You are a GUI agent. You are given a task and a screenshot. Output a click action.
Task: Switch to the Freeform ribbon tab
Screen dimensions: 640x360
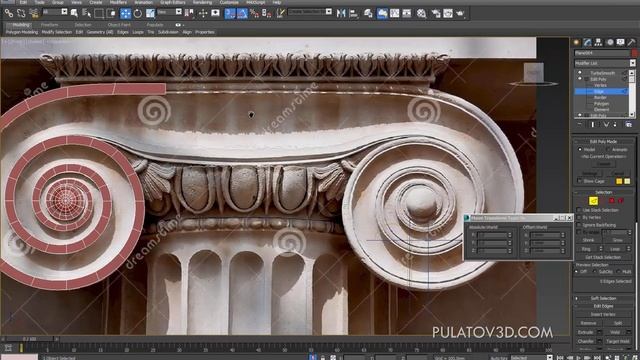pos(49,25)
